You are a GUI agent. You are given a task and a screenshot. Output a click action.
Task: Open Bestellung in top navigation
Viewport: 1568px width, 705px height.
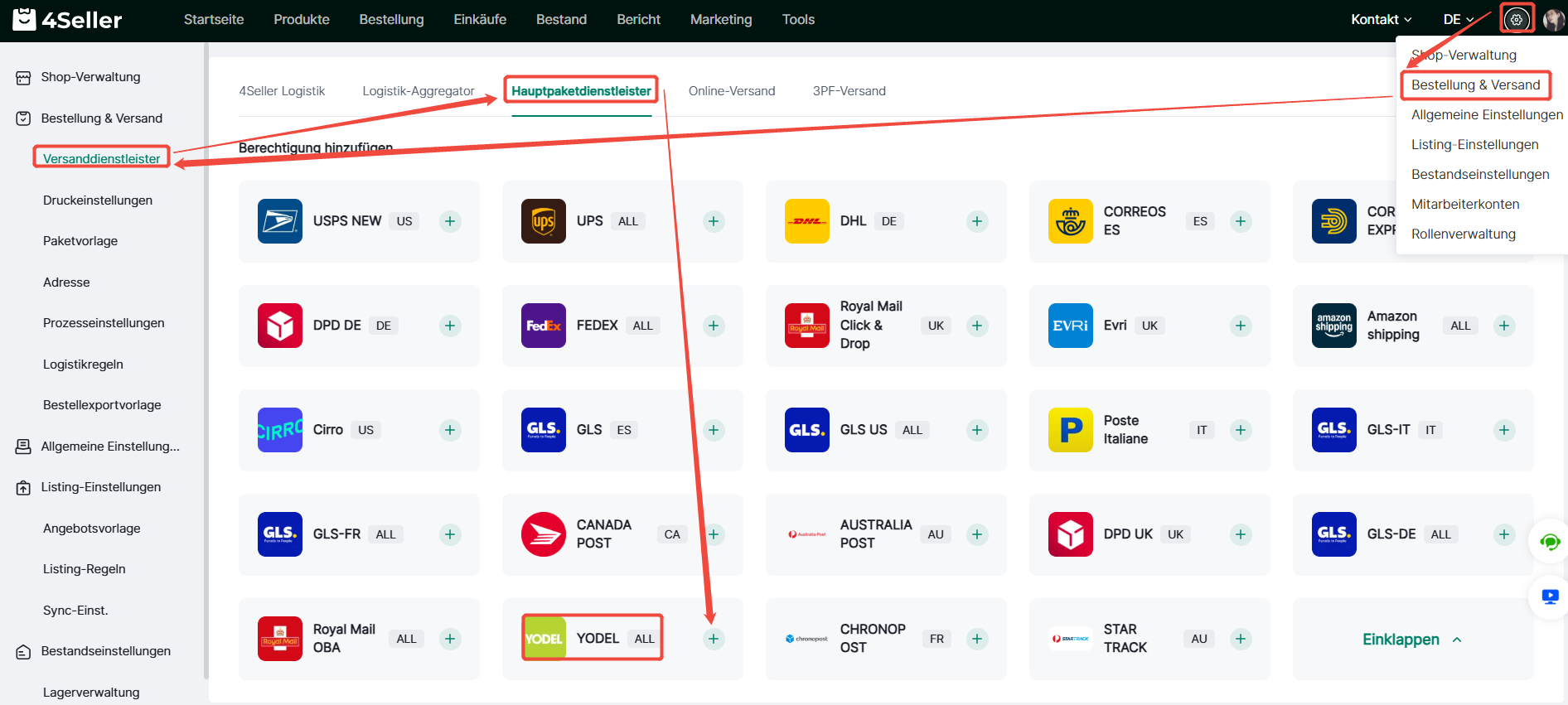coord(391,19)
